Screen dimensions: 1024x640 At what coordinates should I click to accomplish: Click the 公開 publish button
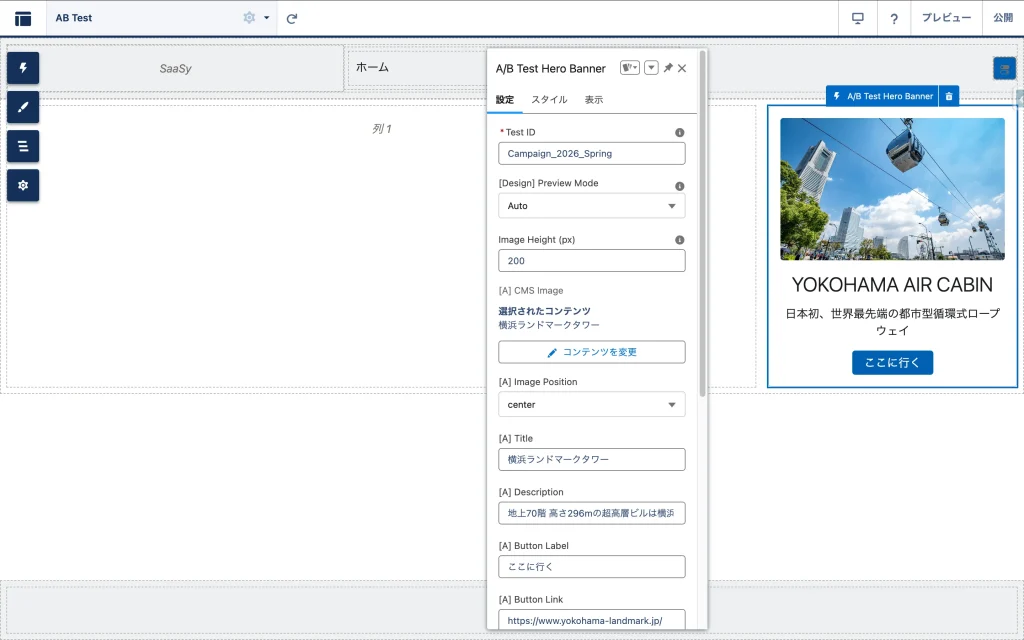1002,18
